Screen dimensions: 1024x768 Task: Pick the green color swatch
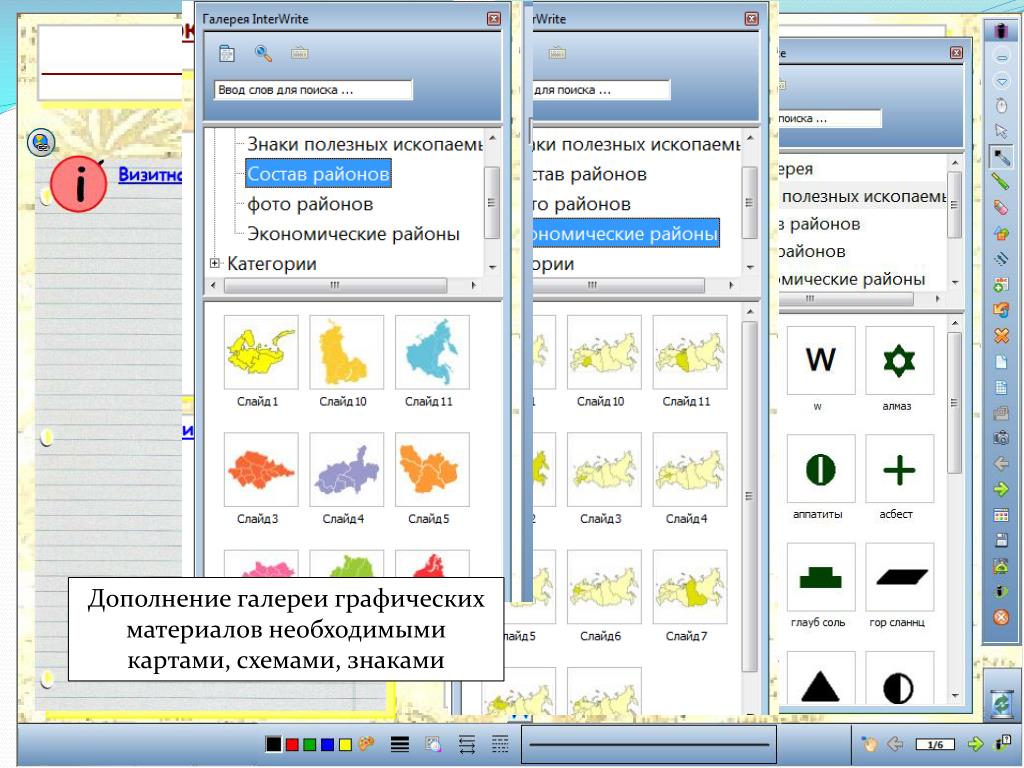[x=310, y=744]
